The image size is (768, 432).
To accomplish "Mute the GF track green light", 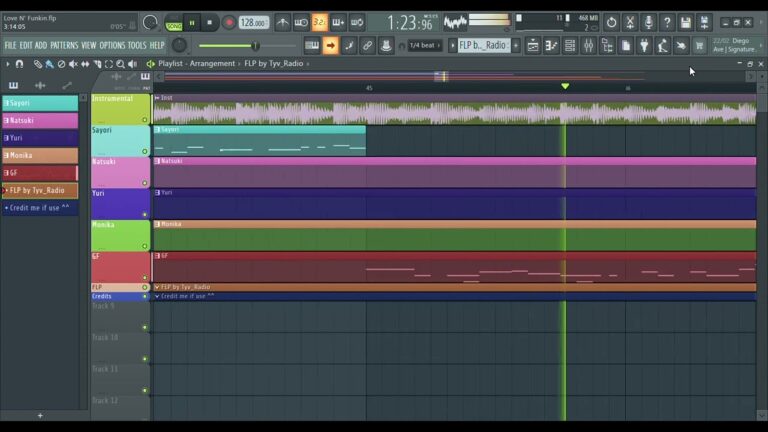I will [x=144, y=278].
